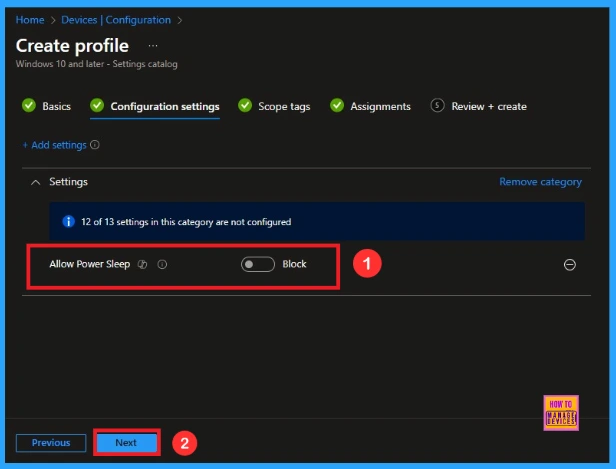This screenshot has width=616, height=469.
Task: Click the Settings category heading
Action: coord(68,182)
